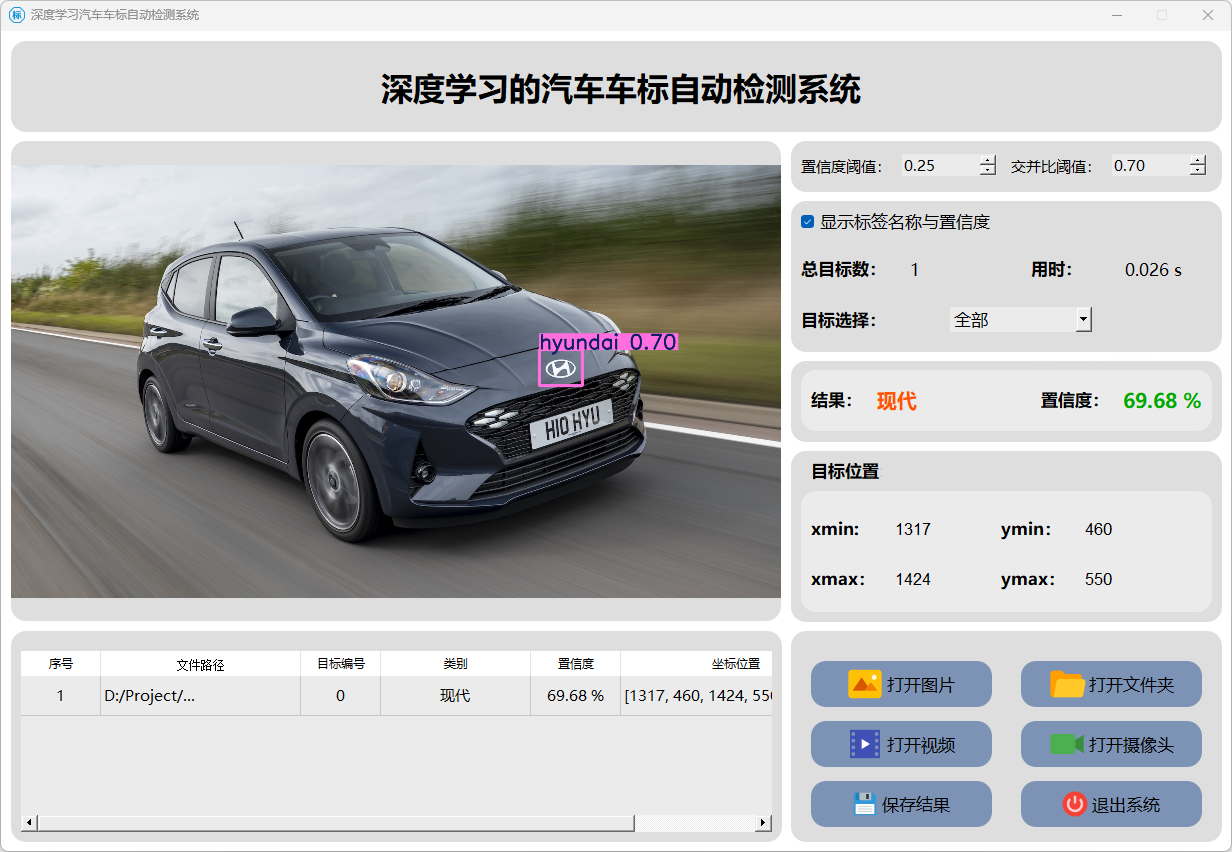This screenshot has height=852, width=1232.
Task: Click the folder icon on 打开文件夹 button
Action: click(x=1067, y=684)
